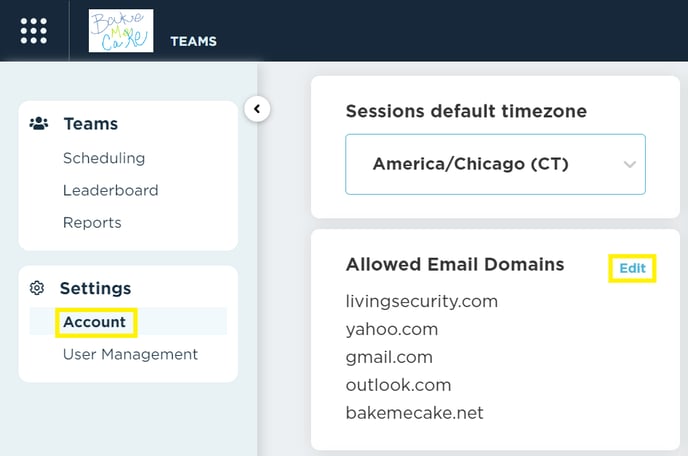Viewport: 688px width, 456px height.
Task: Open the Leaderboard page
Action: [111, 190]
